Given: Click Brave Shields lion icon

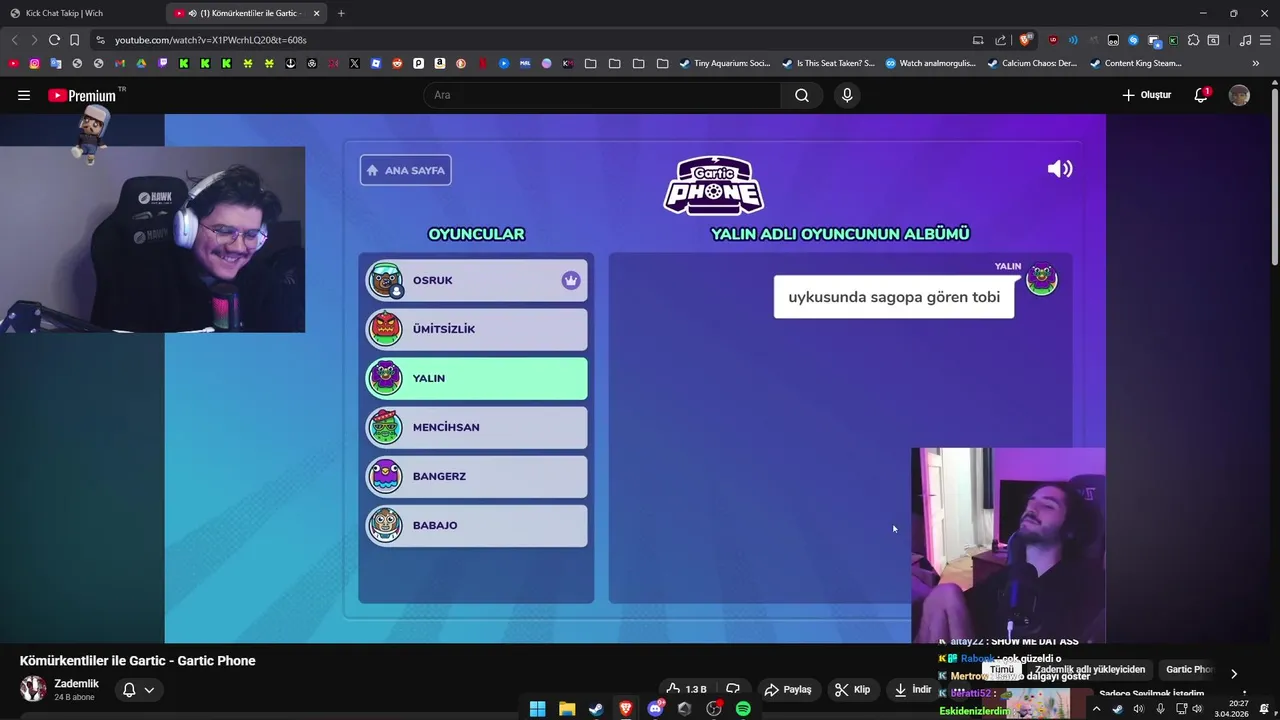Looking at the screenshot, I should pos(1025,40).
